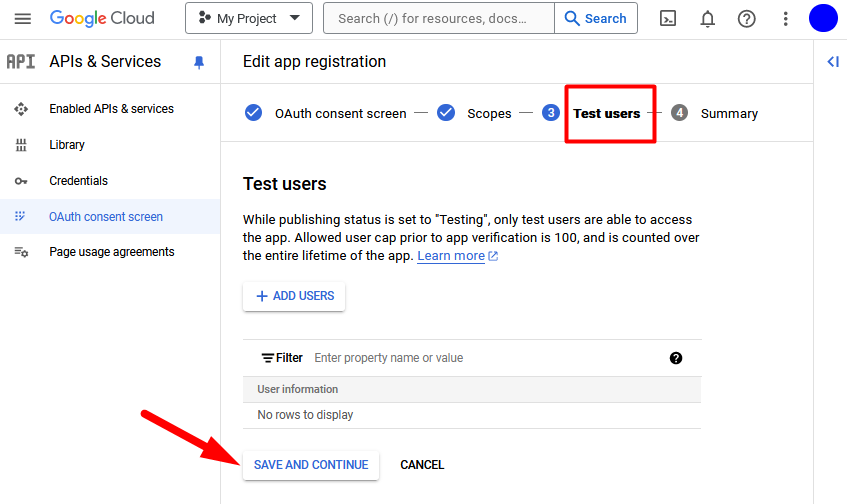Image resolution: width=847 pixels, height=504 pixels.
Task: Open the help question mark icon
Action: tap(747, 19)
